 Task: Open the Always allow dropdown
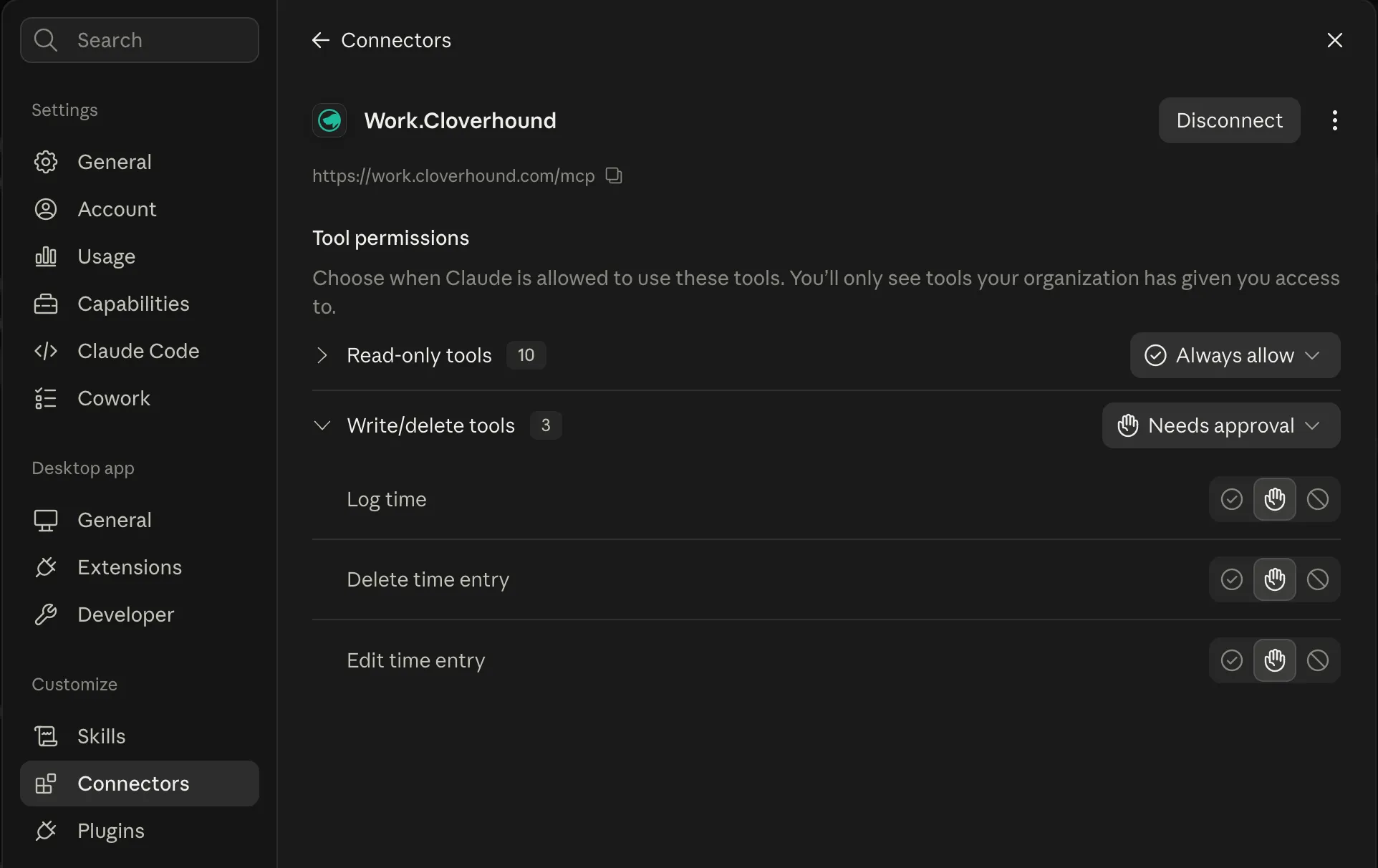(x=1235, y=355)
